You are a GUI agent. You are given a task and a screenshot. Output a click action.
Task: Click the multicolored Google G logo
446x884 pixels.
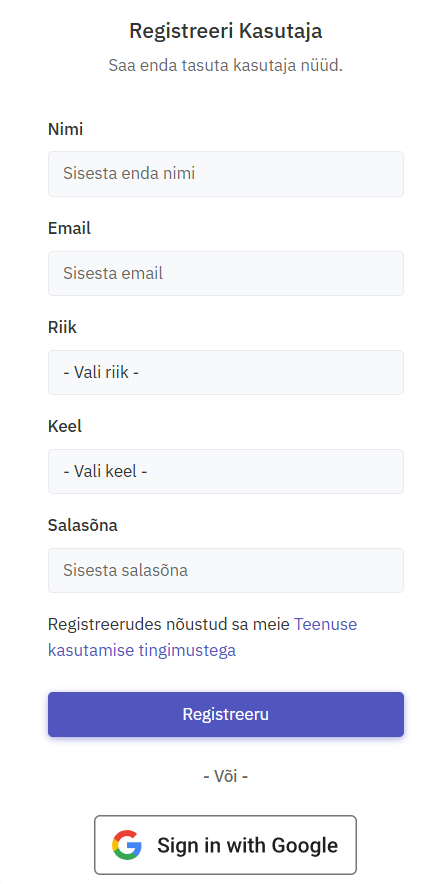(x=127, y=845)
